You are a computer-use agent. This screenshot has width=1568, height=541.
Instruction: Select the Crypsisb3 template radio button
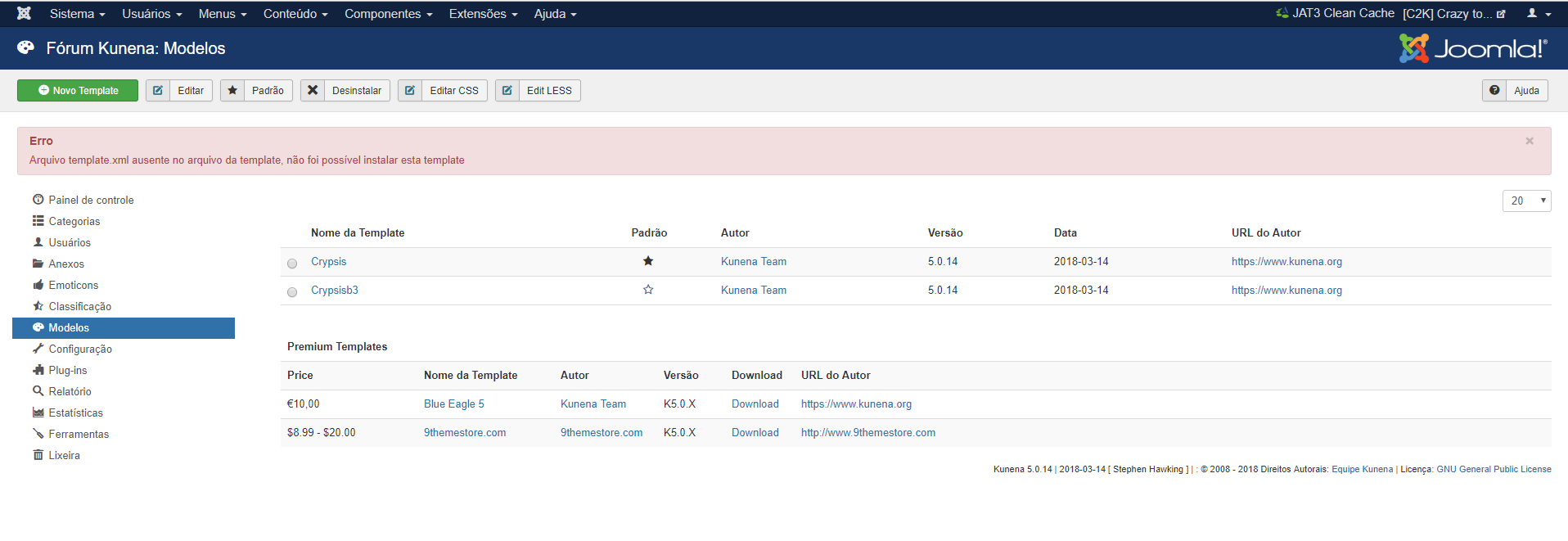[292, 292]
